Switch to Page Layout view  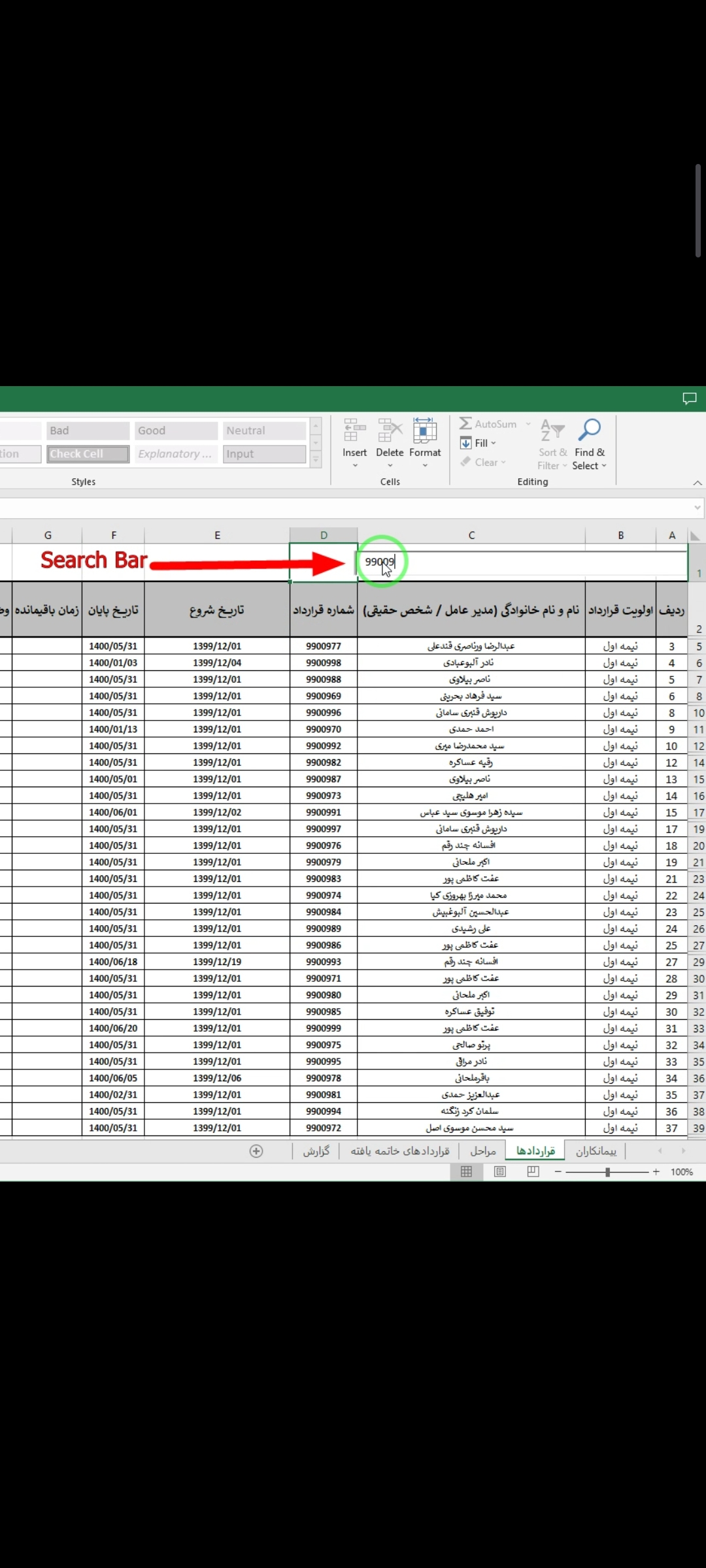pos(500,1171)
